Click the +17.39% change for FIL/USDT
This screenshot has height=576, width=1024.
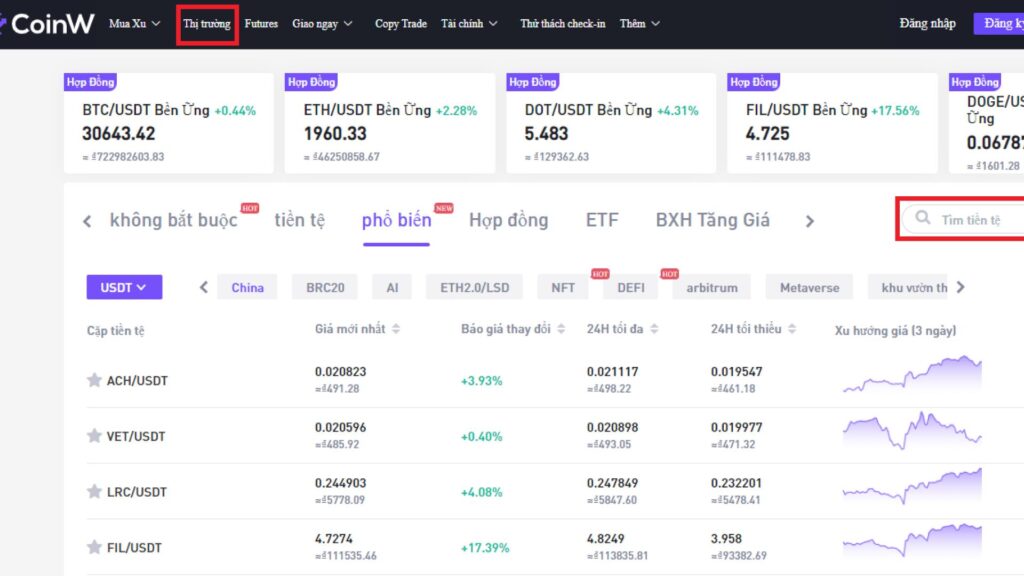(485, 548)
